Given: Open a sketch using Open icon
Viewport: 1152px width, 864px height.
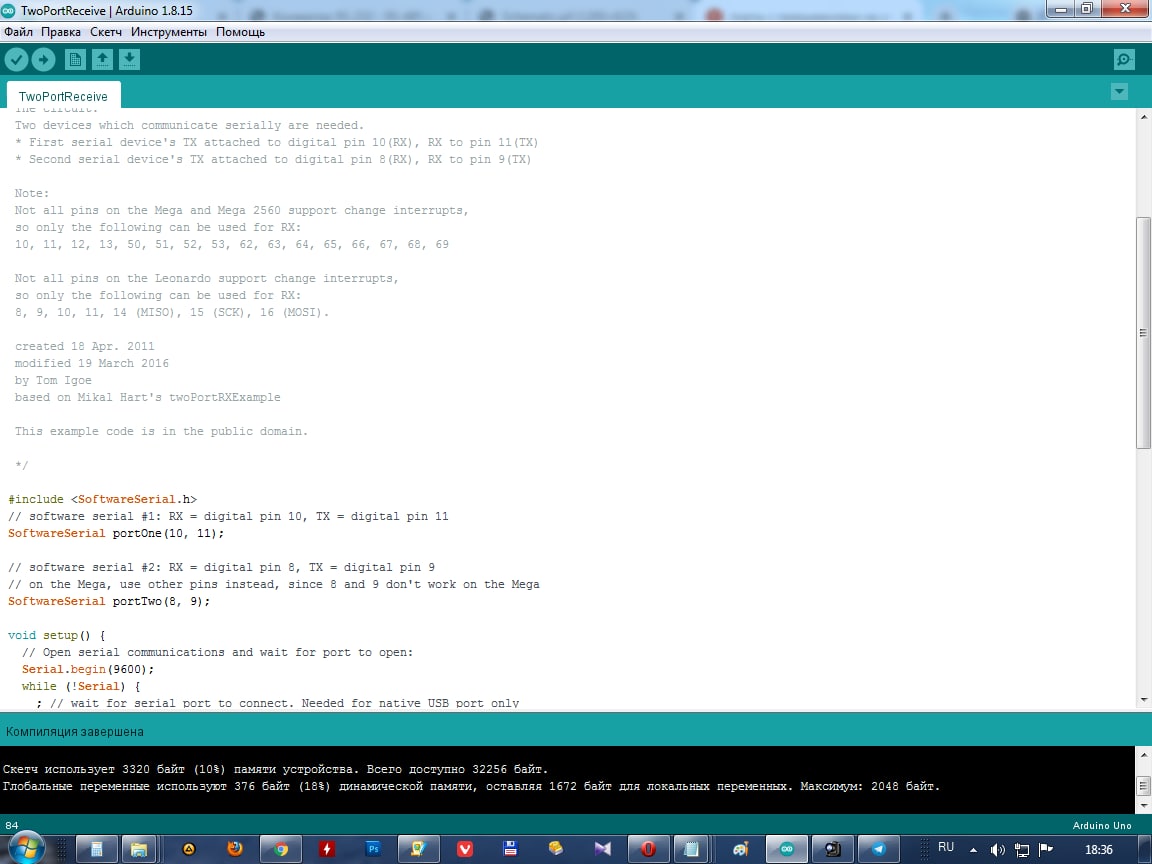Looking at the screenshot, I should click(x=102, y=60).
